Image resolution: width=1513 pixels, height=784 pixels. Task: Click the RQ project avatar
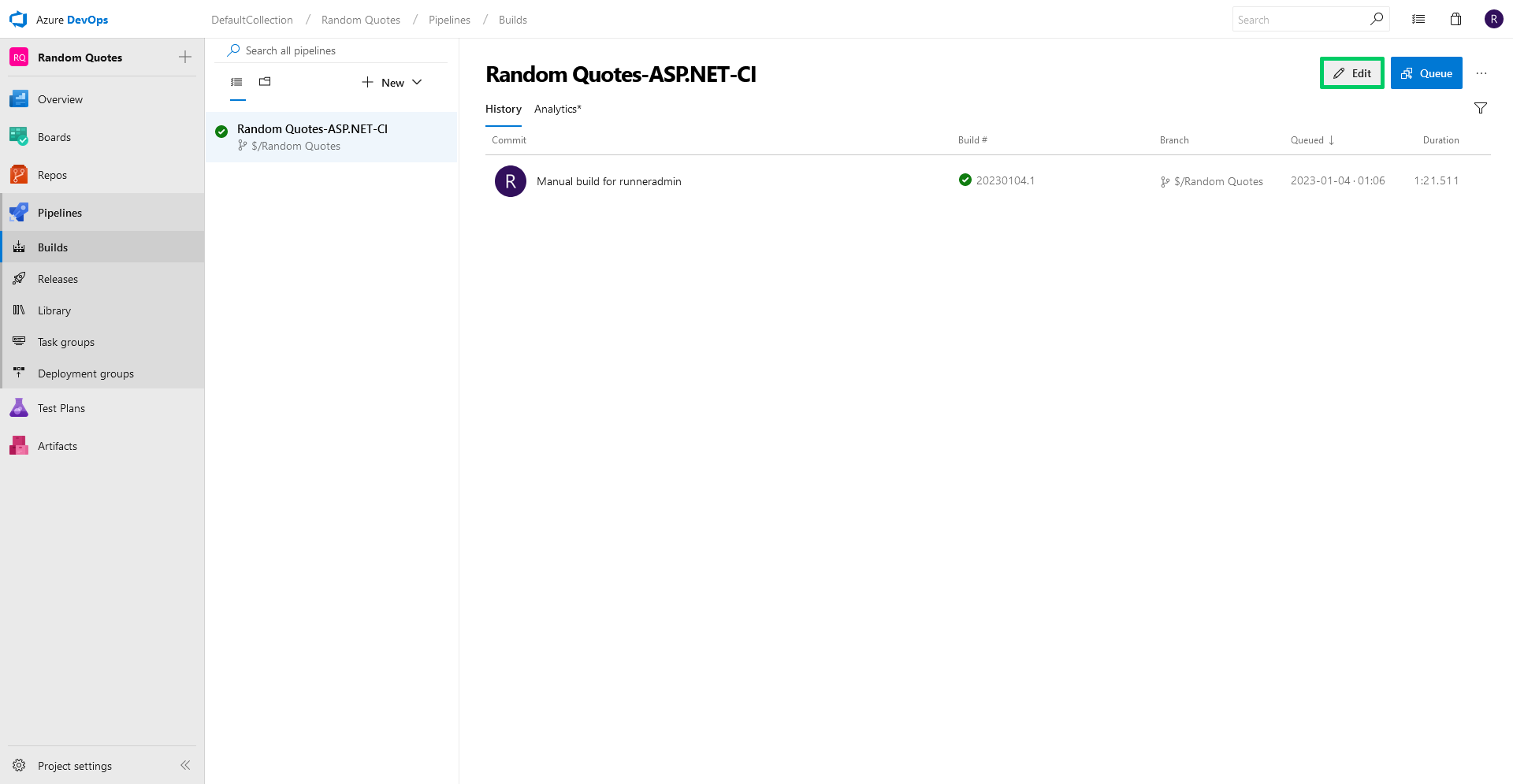(x=19, y=58)
